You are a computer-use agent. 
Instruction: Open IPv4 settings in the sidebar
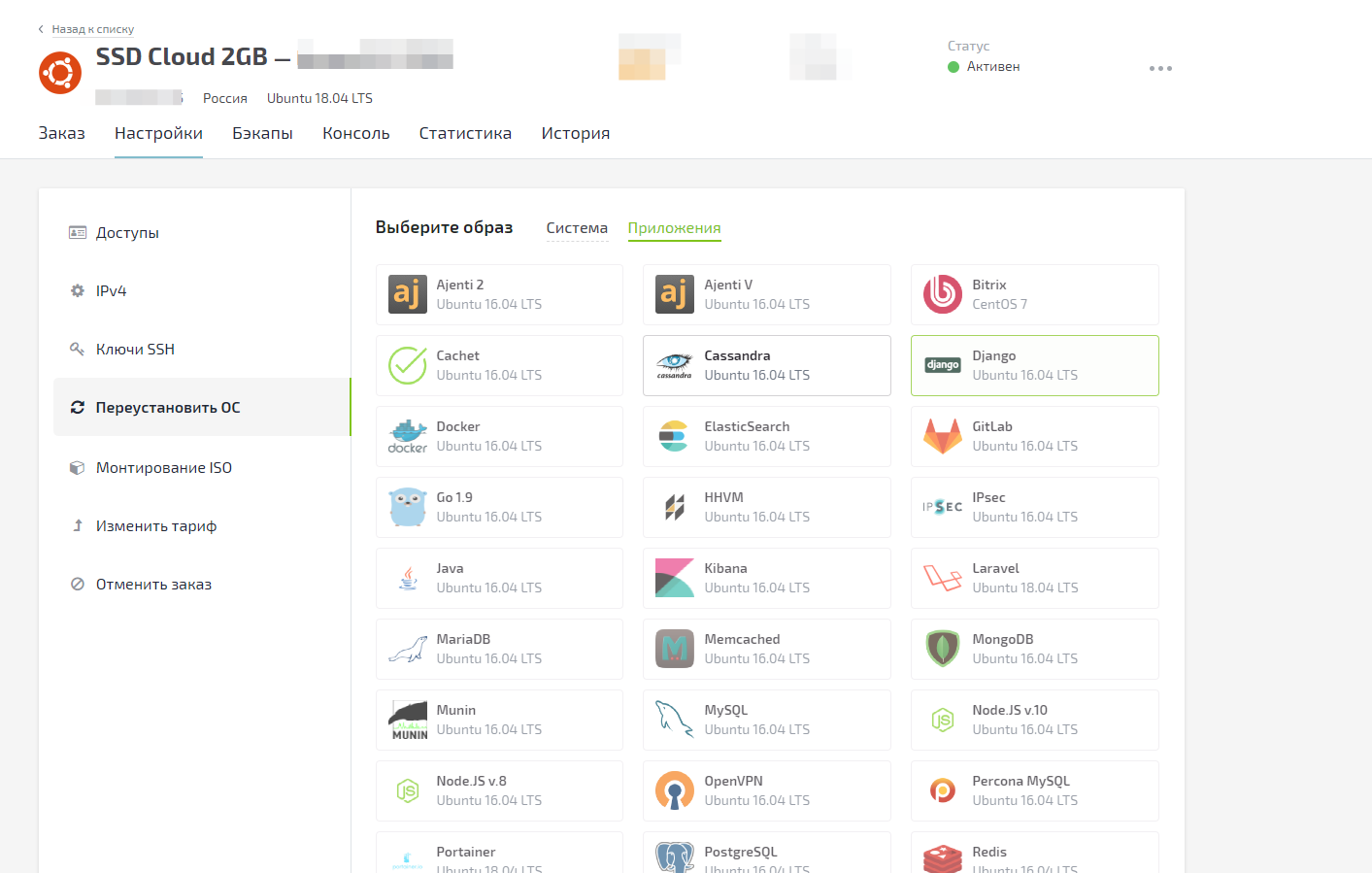202,291
